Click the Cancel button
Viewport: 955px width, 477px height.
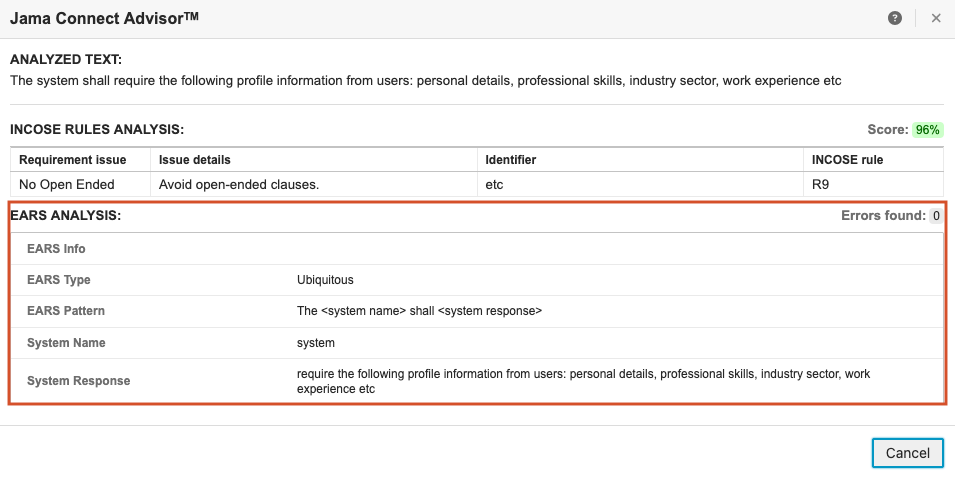[907, 453]
